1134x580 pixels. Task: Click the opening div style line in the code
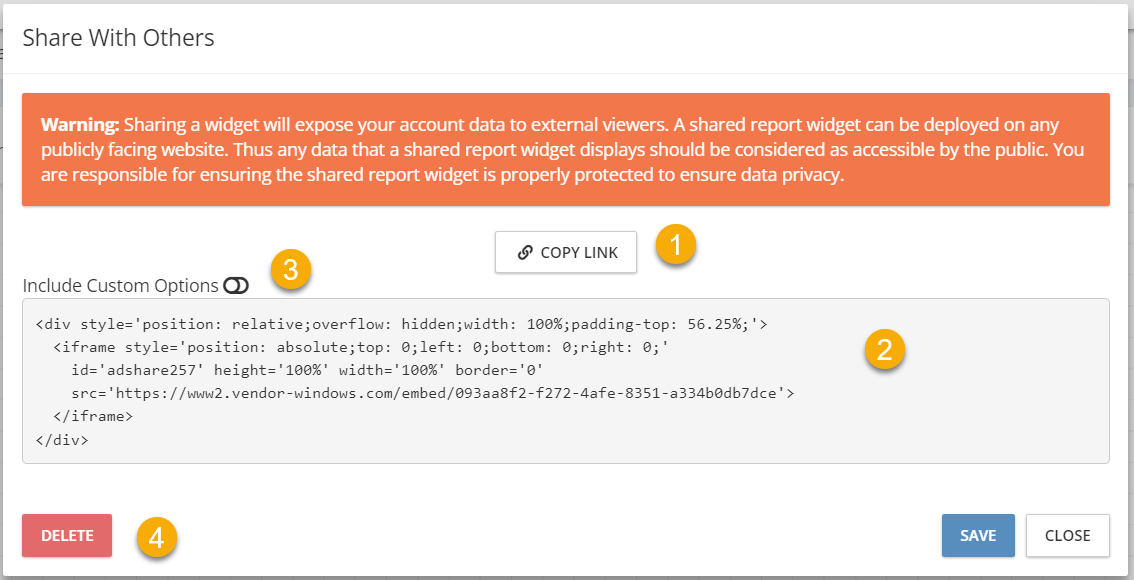click(x=401, y=324)
